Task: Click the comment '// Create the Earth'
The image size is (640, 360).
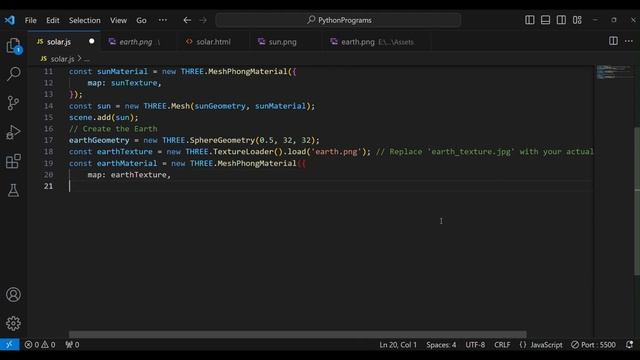Action: tap(113, 129)
